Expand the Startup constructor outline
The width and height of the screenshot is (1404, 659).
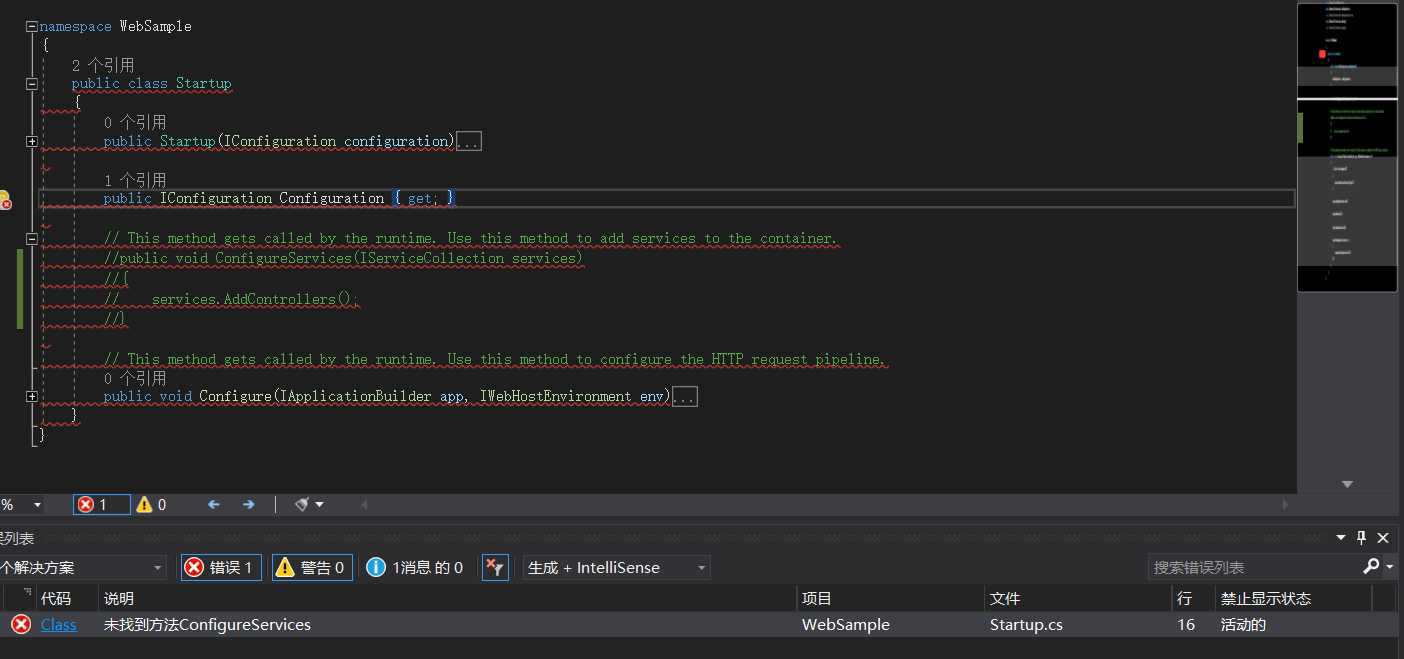point(32,141)
